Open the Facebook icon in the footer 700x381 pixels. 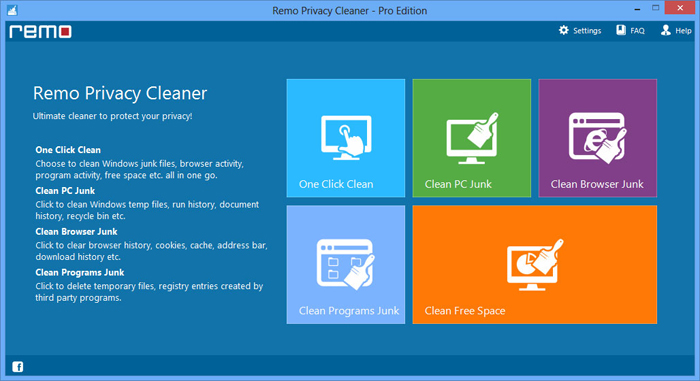point(17,367)
